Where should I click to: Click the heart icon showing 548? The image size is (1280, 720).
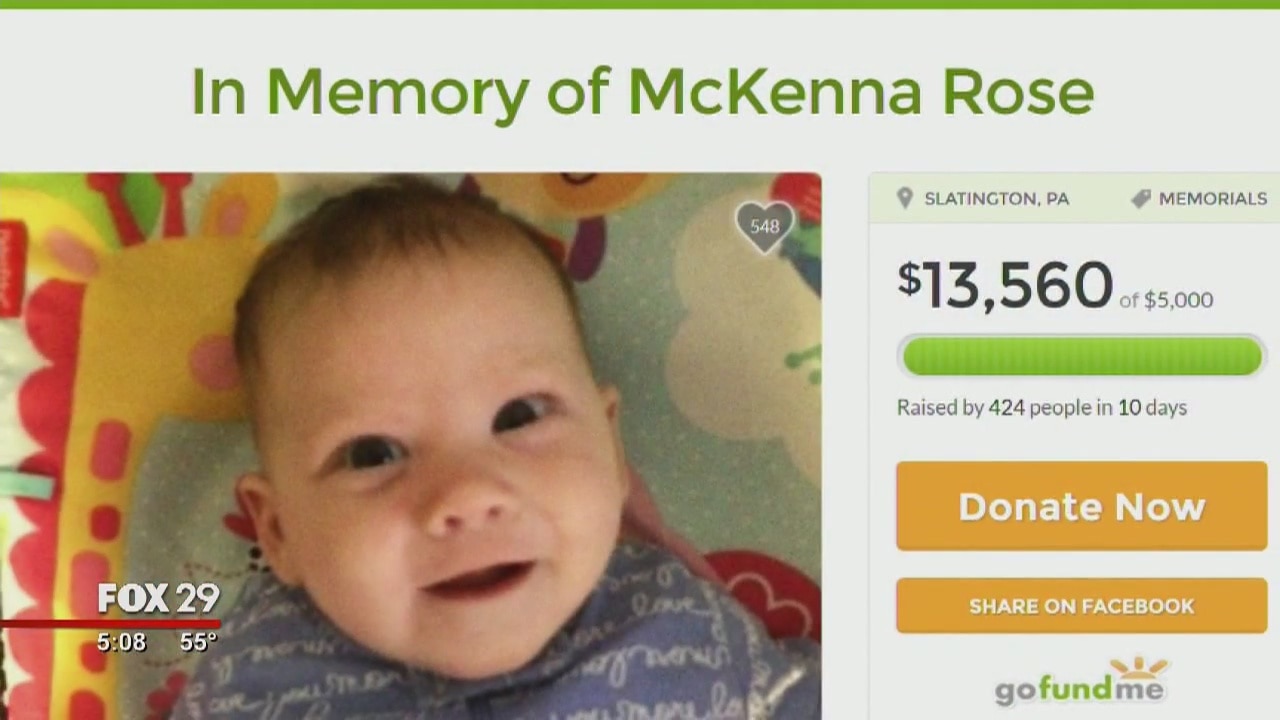click(765, 228)
